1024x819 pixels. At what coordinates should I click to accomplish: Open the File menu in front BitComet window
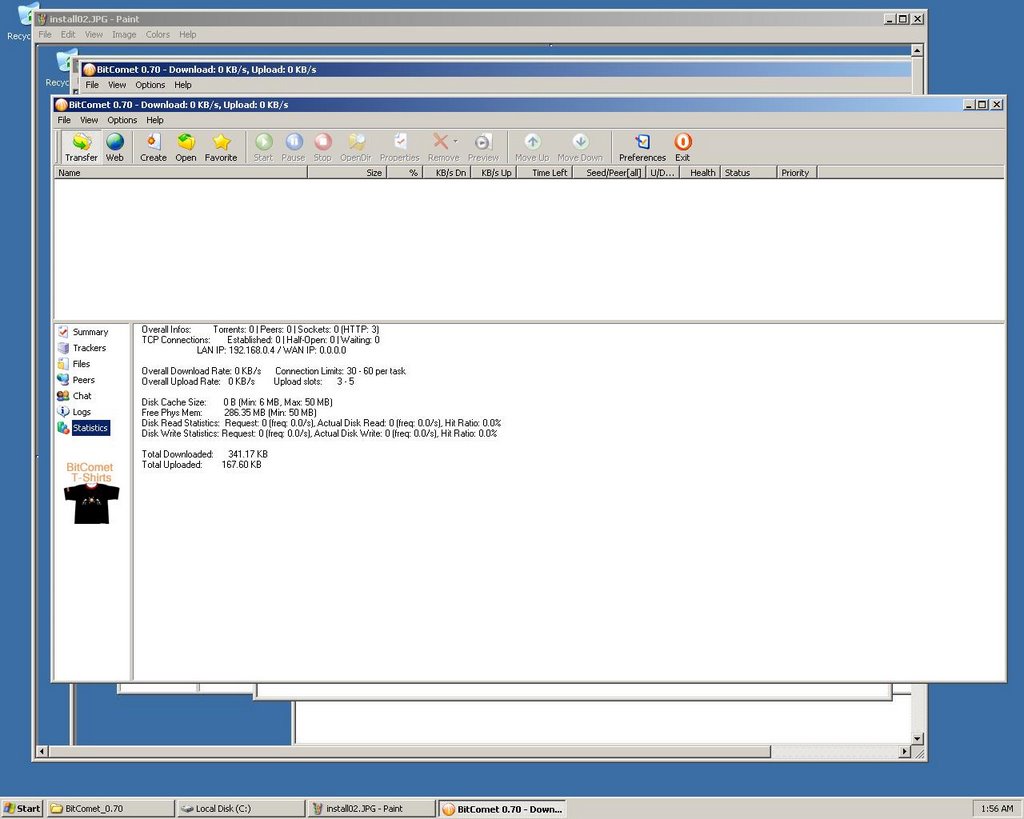(64, 120)
